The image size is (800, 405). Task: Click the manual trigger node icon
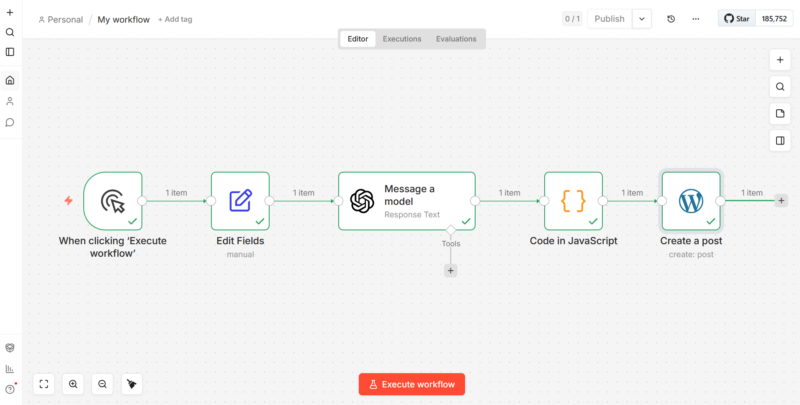pyautogui.click(x=113, y=201)
